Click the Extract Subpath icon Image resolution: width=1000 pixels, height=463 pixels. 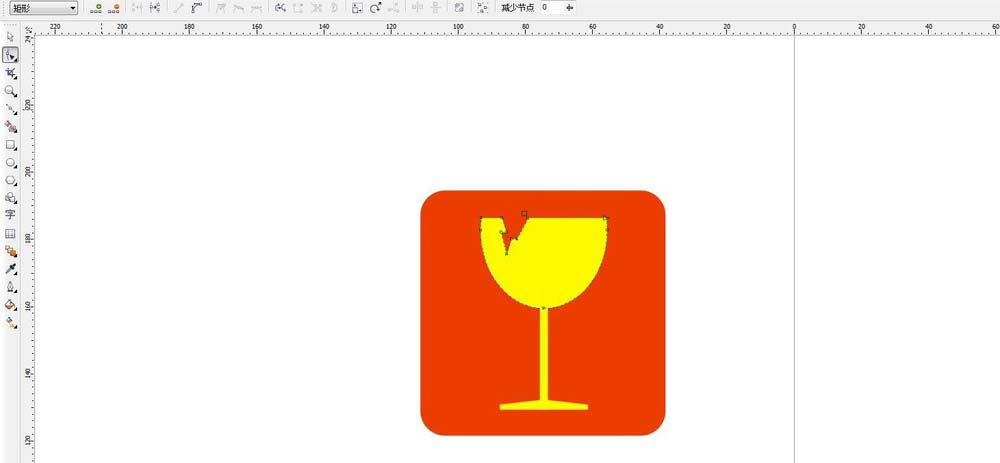point(316,8)
